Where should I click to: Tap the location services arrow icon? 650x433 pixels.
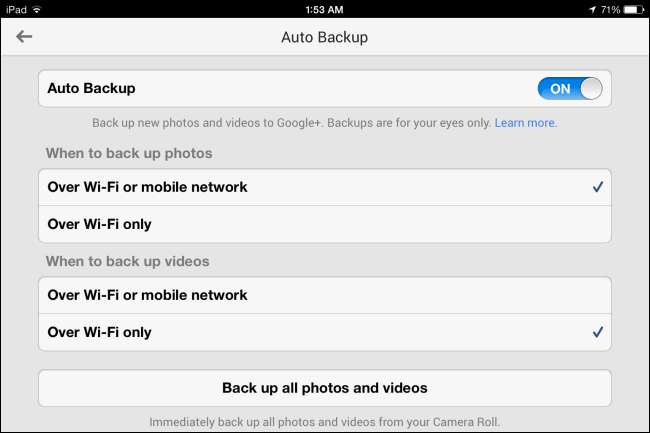point(592,9)
